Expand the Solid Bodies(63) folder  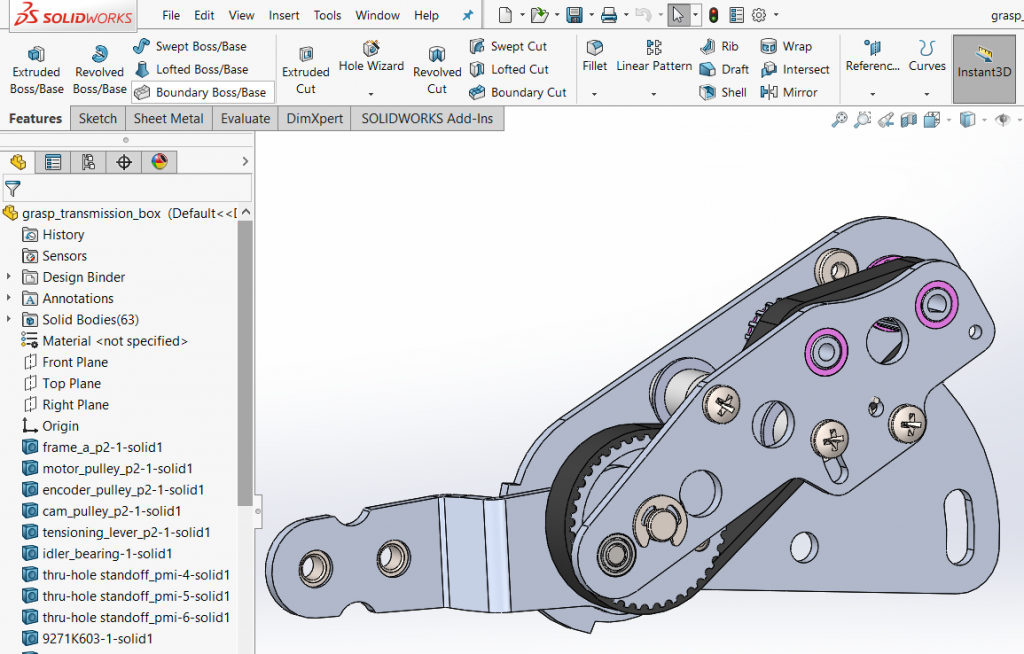pos(9,320)
